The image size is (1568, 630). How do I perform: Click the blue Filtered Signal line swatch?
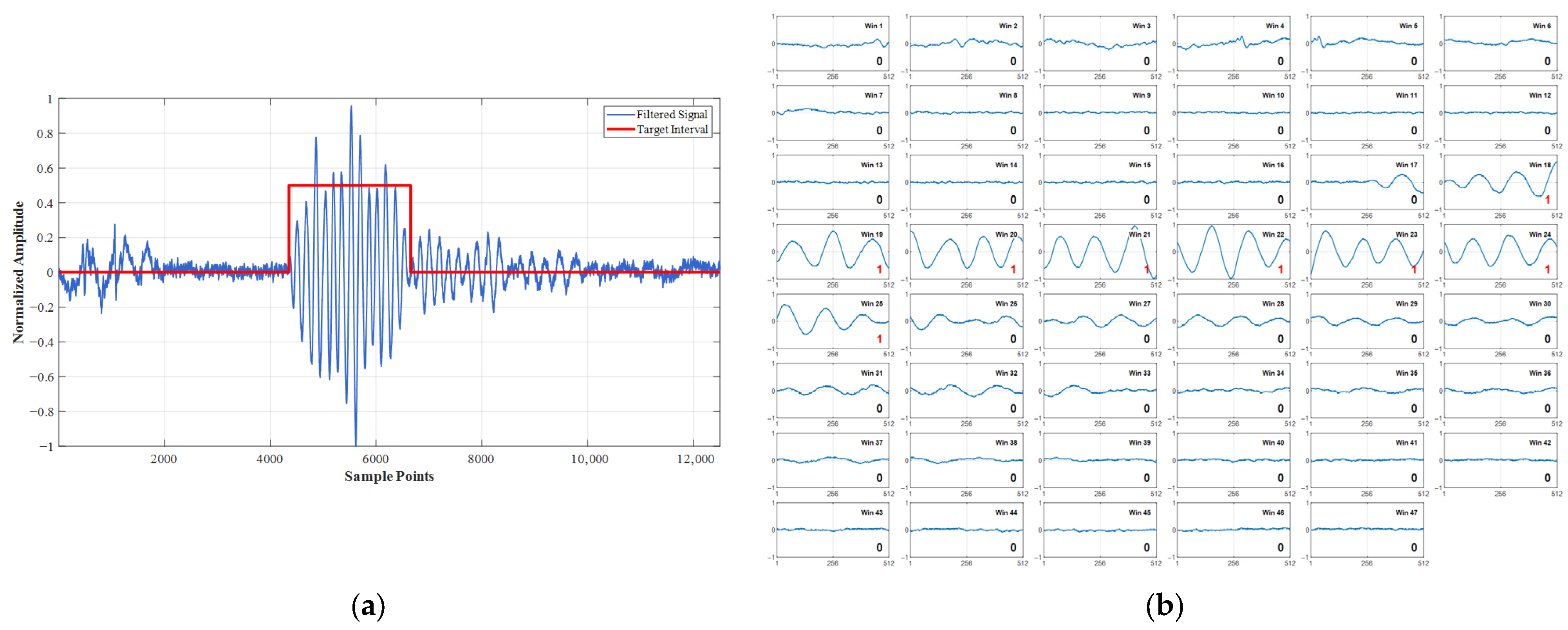620,114
